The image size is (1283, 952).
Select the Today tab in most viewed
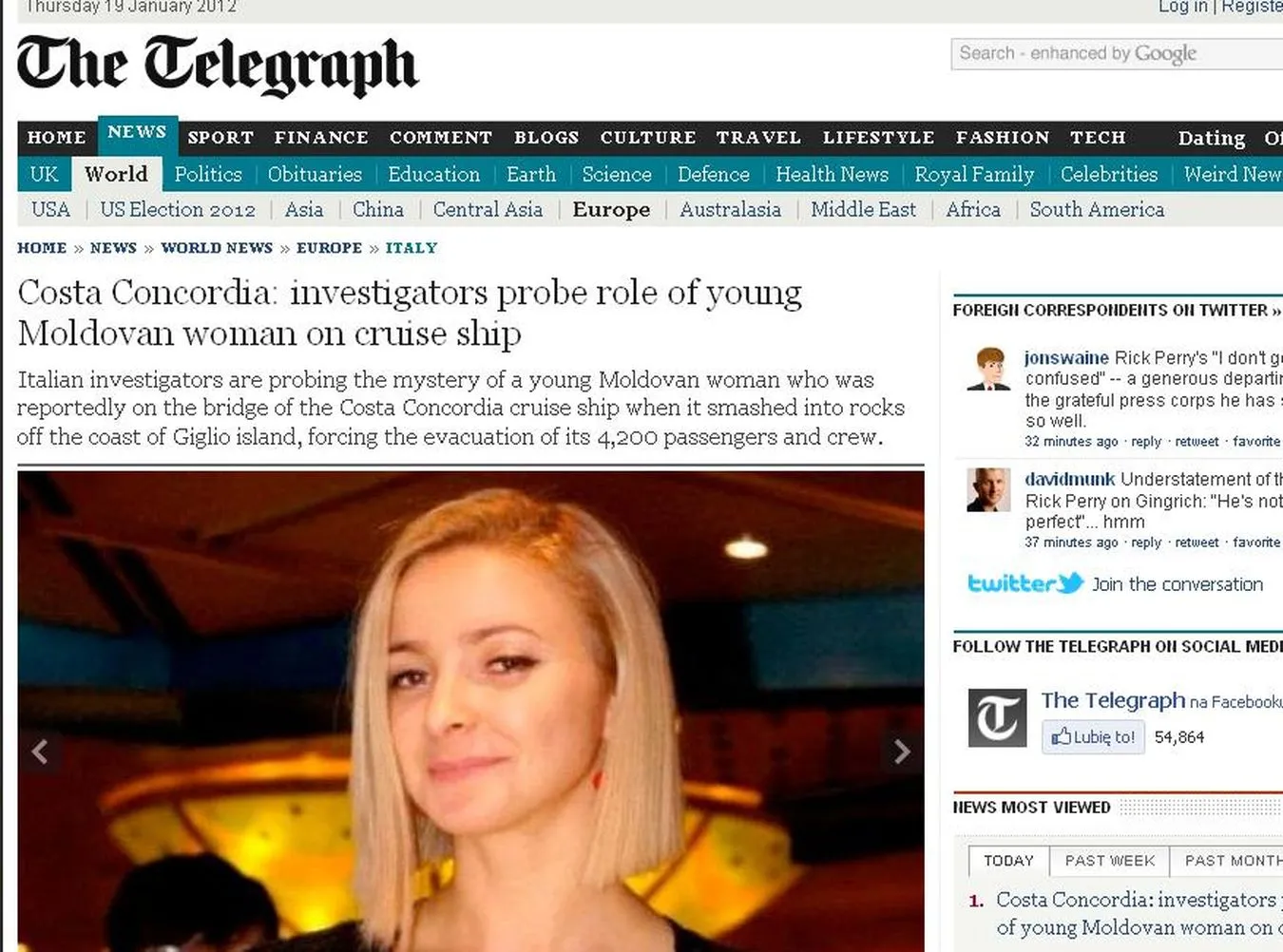pos(1008,861)
